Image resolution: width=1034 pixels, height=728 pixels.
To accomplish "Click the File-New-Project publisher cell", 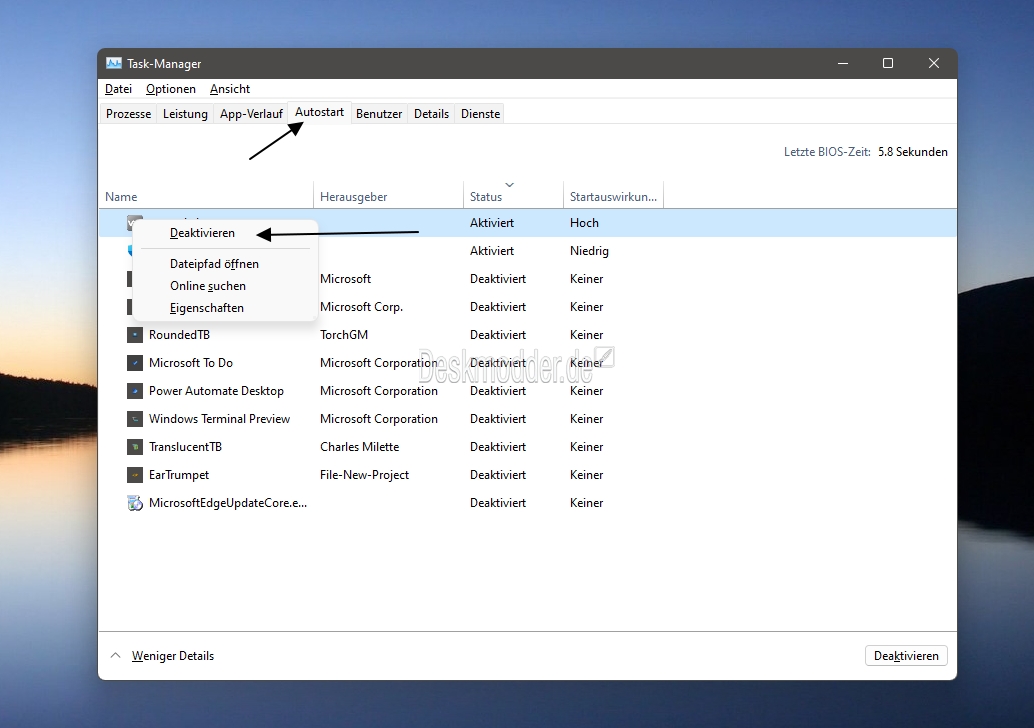I will point(364,475).
